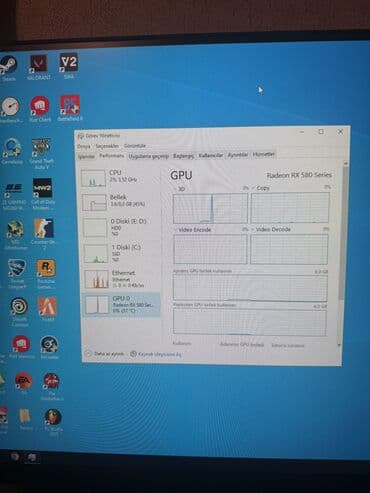Open the yellow folder on the desktop

(x=25, y=419)
